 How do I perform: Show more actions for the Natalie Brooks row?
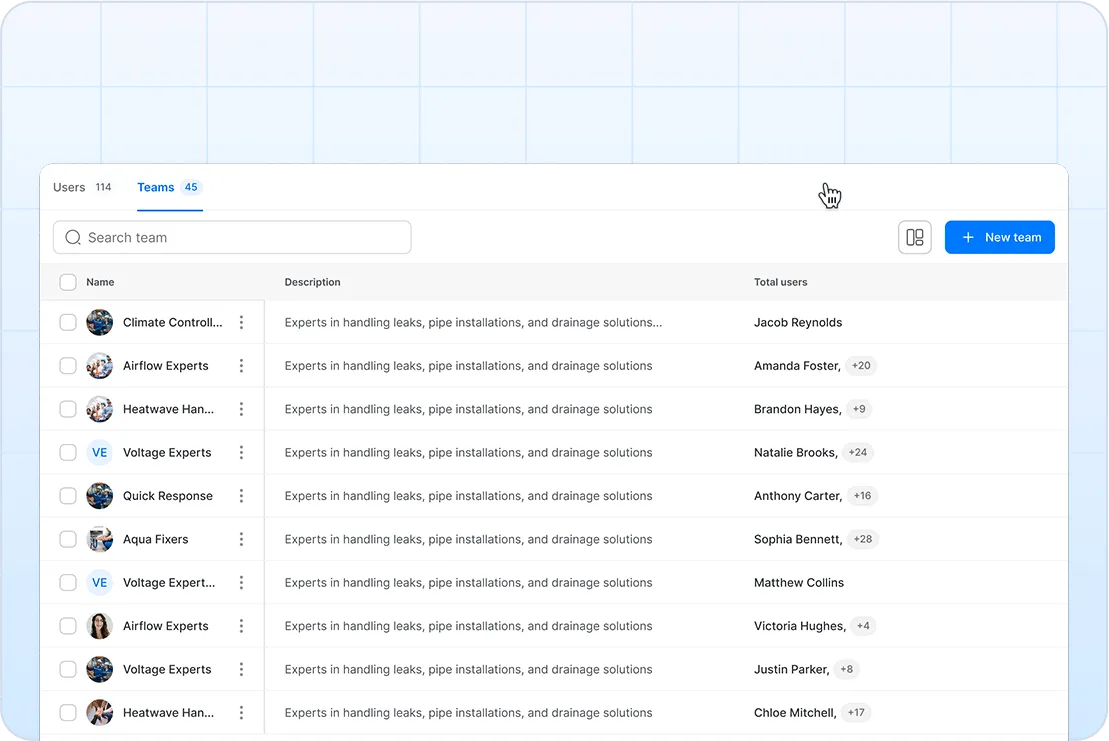pyautogui.click(x=241, y=453)
